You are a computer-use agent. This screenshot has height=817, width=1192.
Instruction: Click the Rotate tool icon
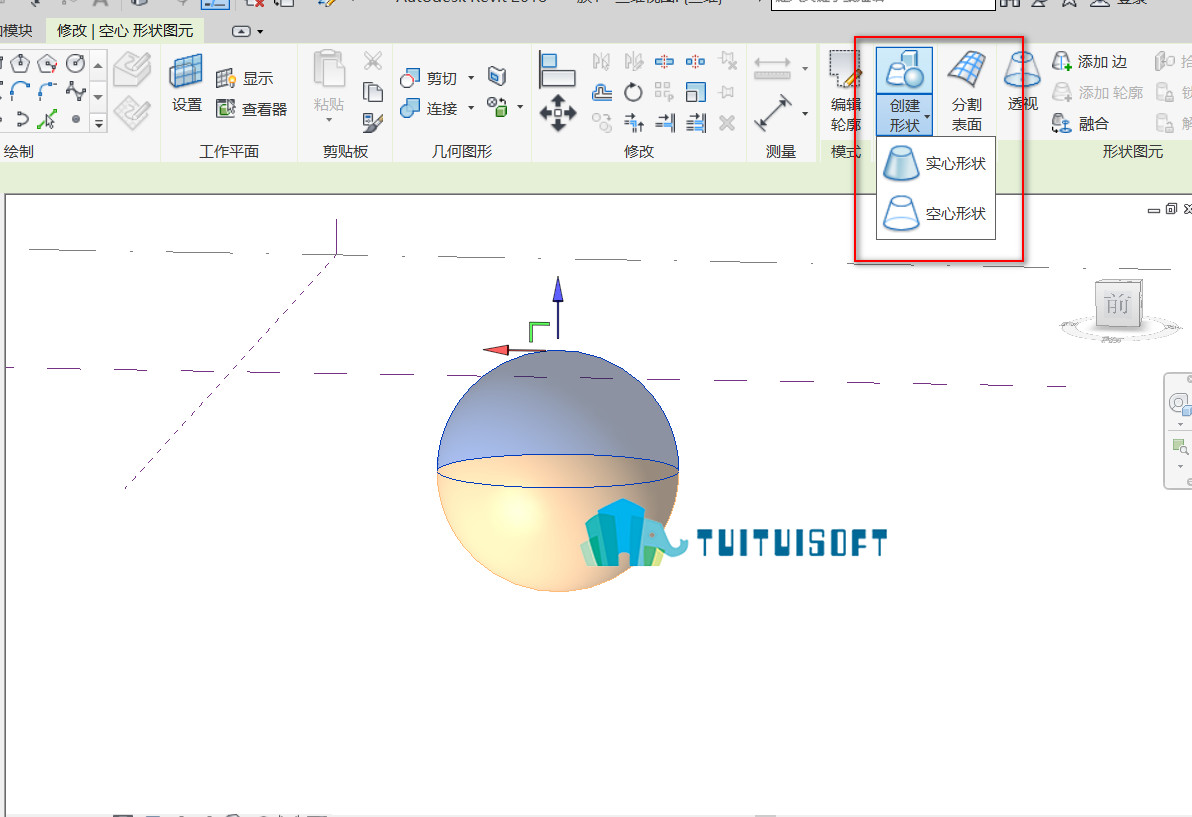633,92
